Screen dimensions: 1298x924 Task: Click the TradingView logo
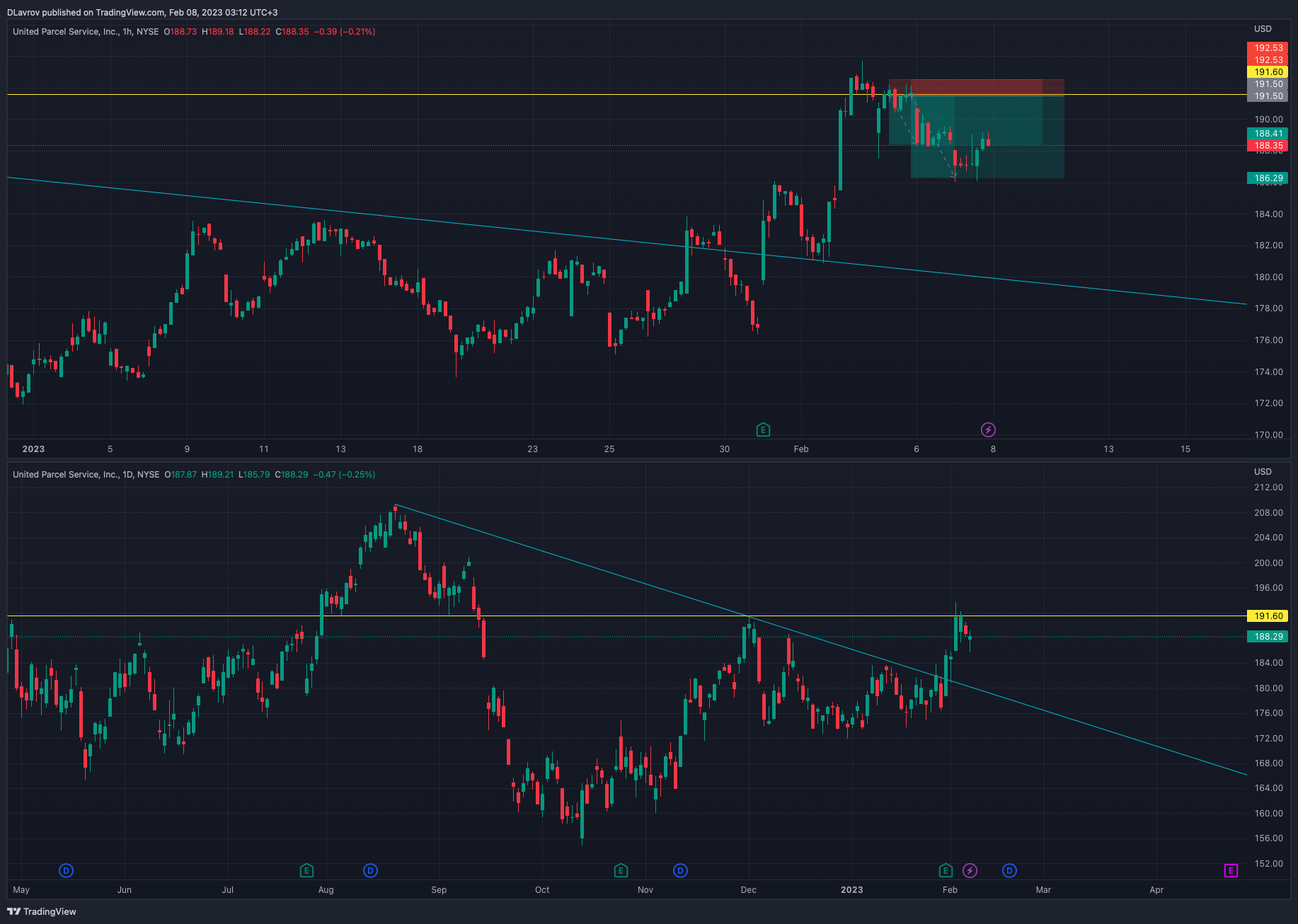pyautogui.click(x=42, y=911)
